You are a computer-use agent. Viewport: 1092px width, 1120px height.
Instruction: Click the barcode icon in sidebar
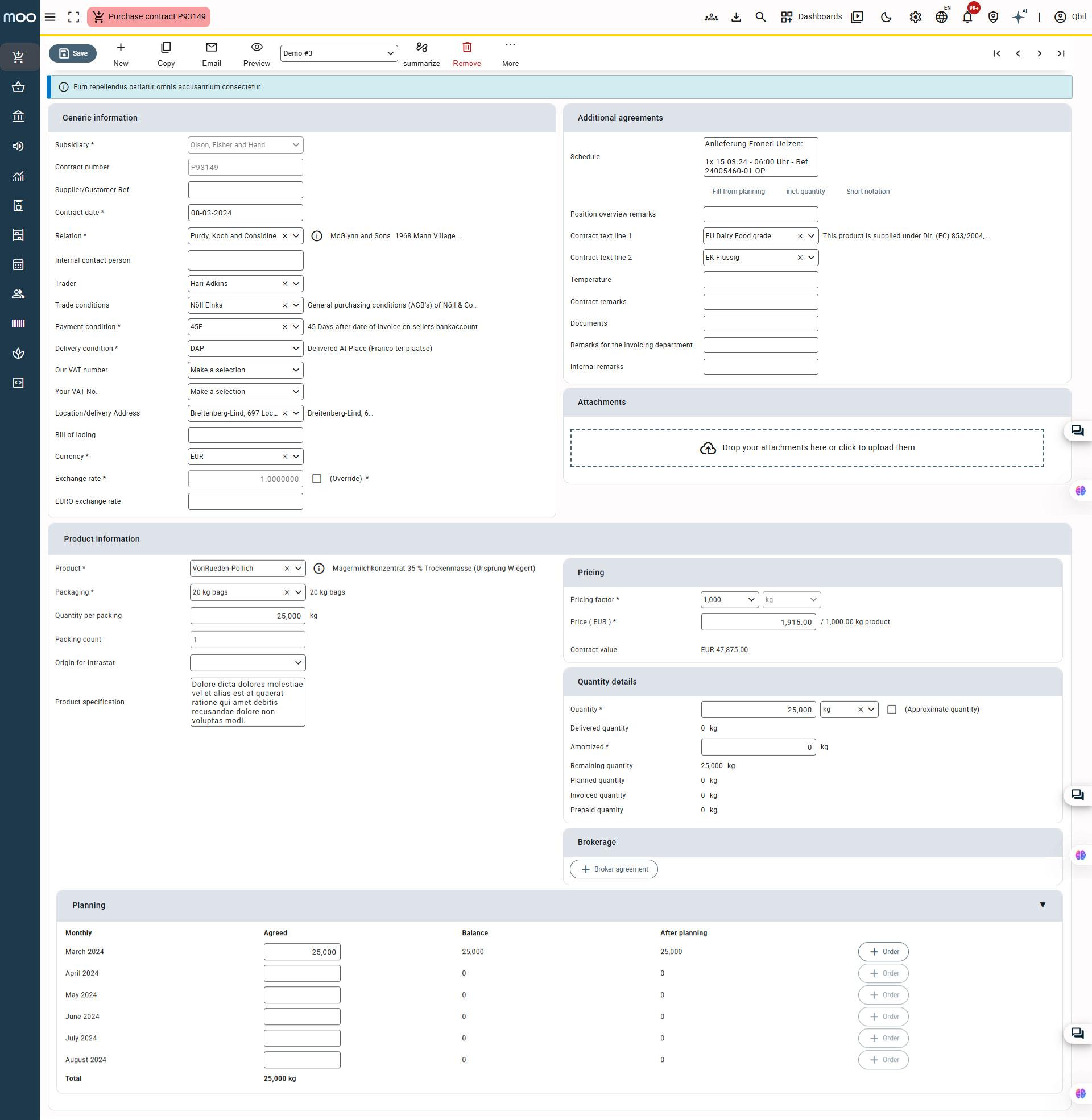tap(18, 324)
